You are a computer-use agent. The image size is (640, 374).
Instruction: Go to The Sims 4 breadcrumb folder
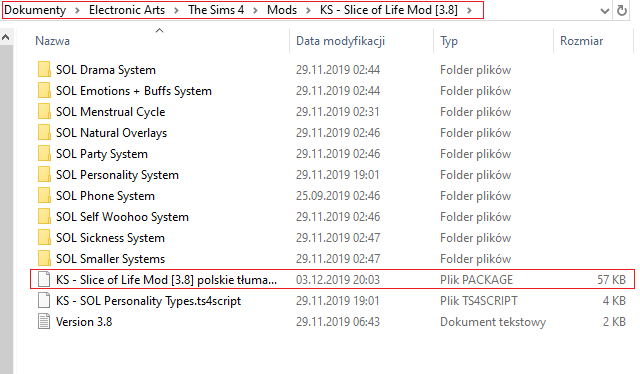pyautogui.click(x=216, y=10)
